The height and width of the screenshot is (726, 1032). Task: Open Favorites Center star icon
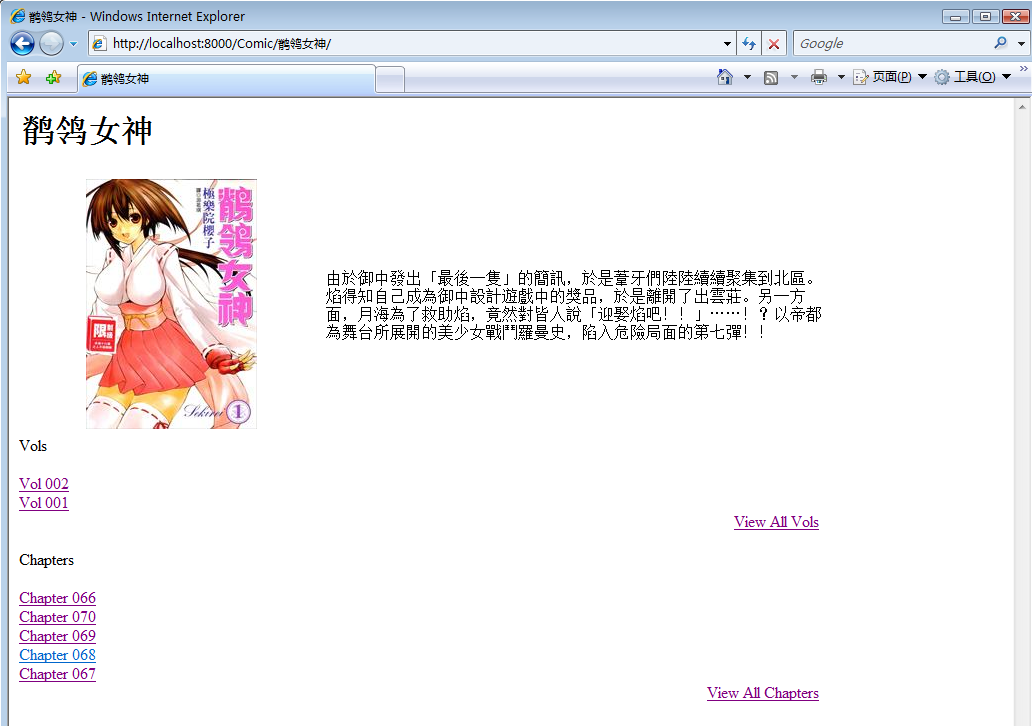[24, 78]
